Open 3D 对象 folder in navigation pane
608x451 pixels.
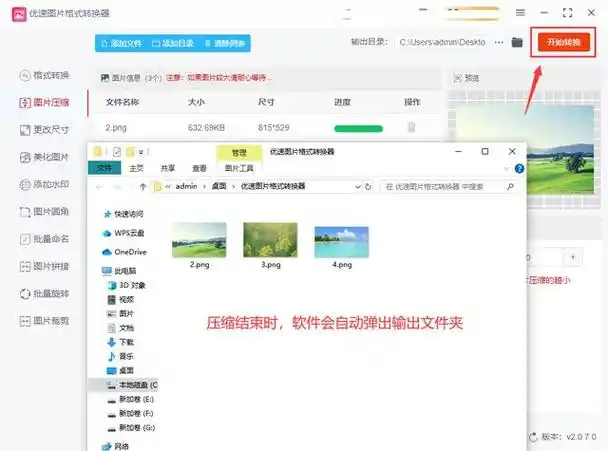[x=126, y=285]
